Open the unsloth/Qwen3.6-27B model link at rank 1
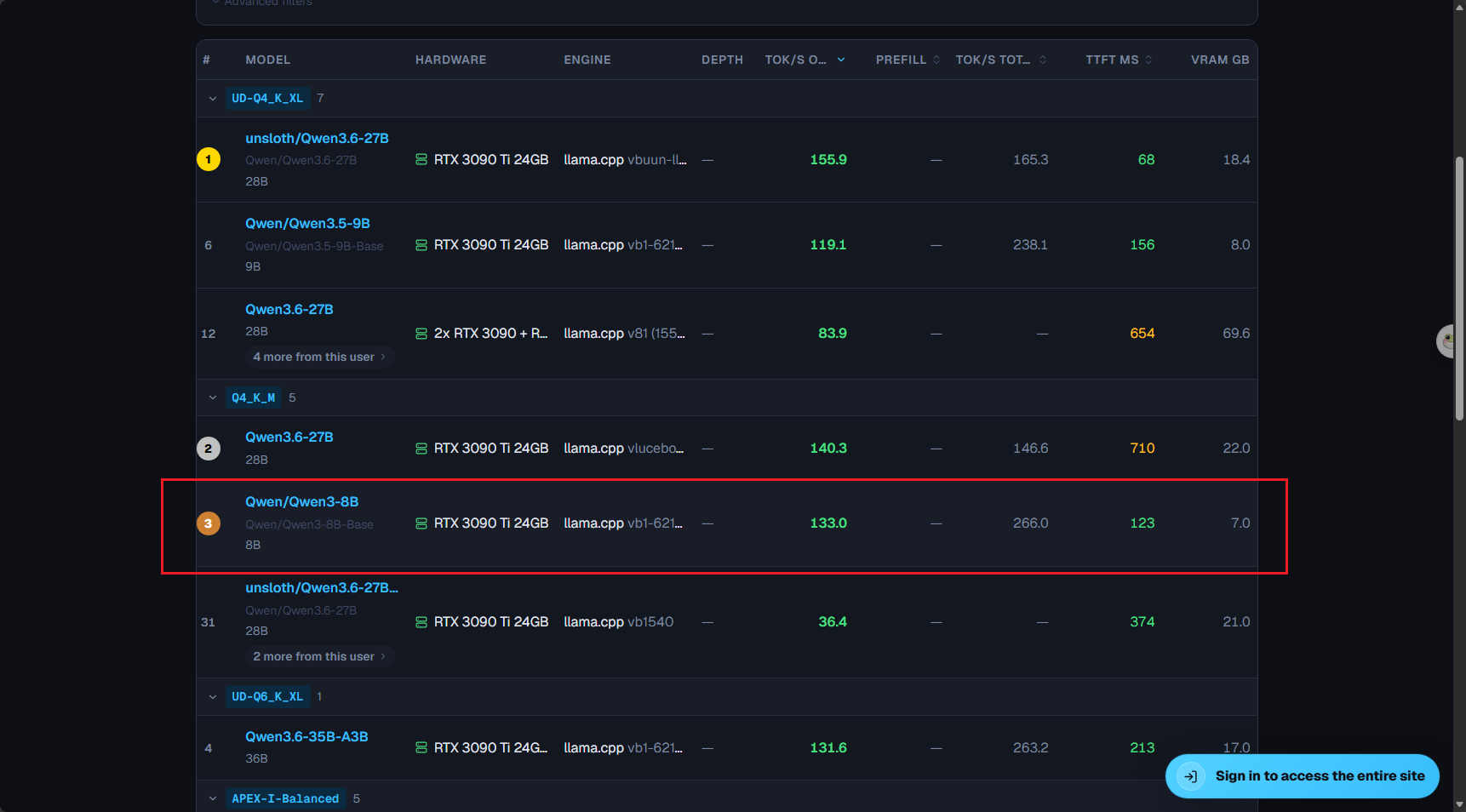Viewport: 1466px width, 812px height. [x=317, y=138]
